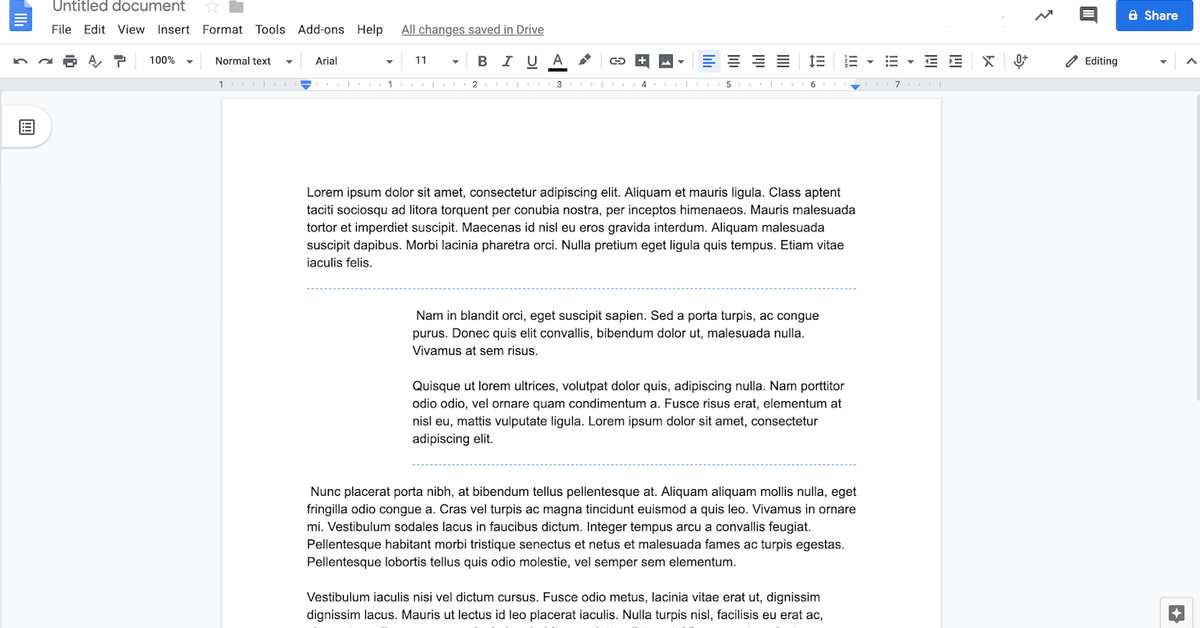The image size is (1200, 628).
Task: Enable center alignment
Action: [x=733, y=61]
